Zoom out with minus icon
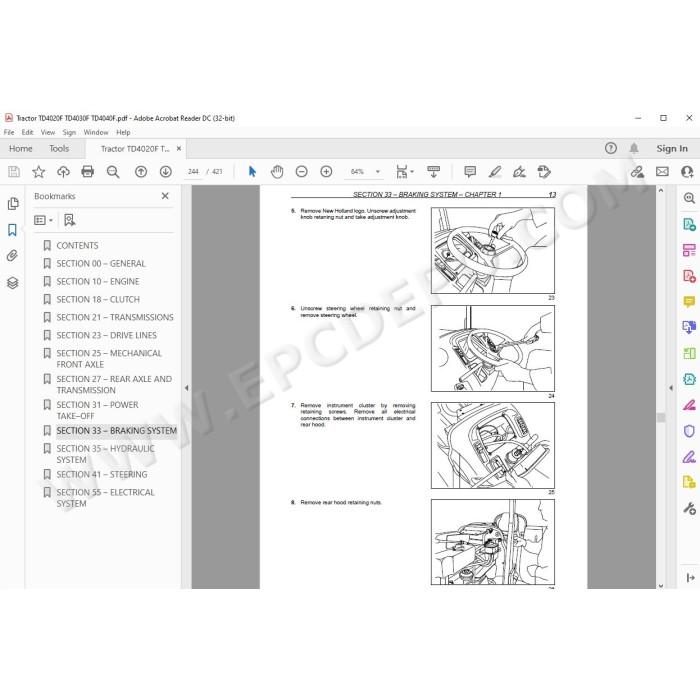This screenshot has height=700, width=700. (302, 171)
